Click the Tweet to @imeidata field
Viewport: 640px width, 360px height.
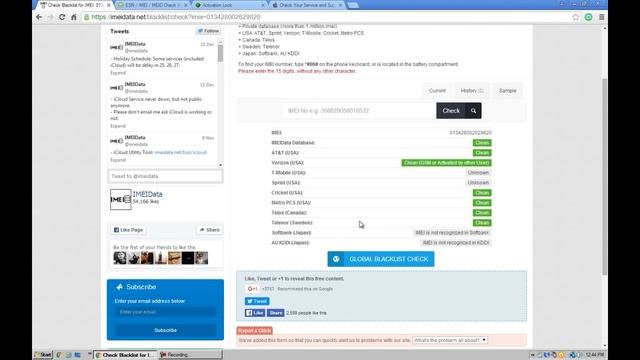(165, 176)
